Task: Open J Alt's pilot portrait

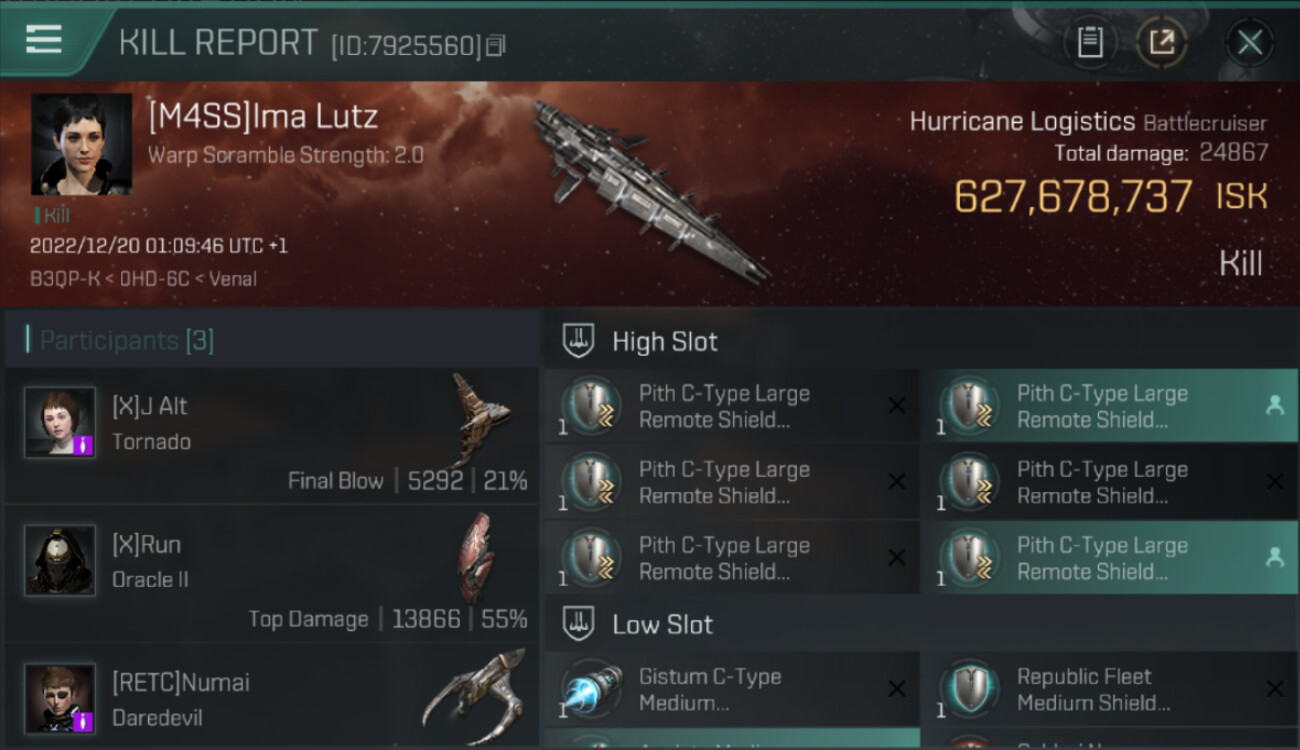Action: (60, 423)
